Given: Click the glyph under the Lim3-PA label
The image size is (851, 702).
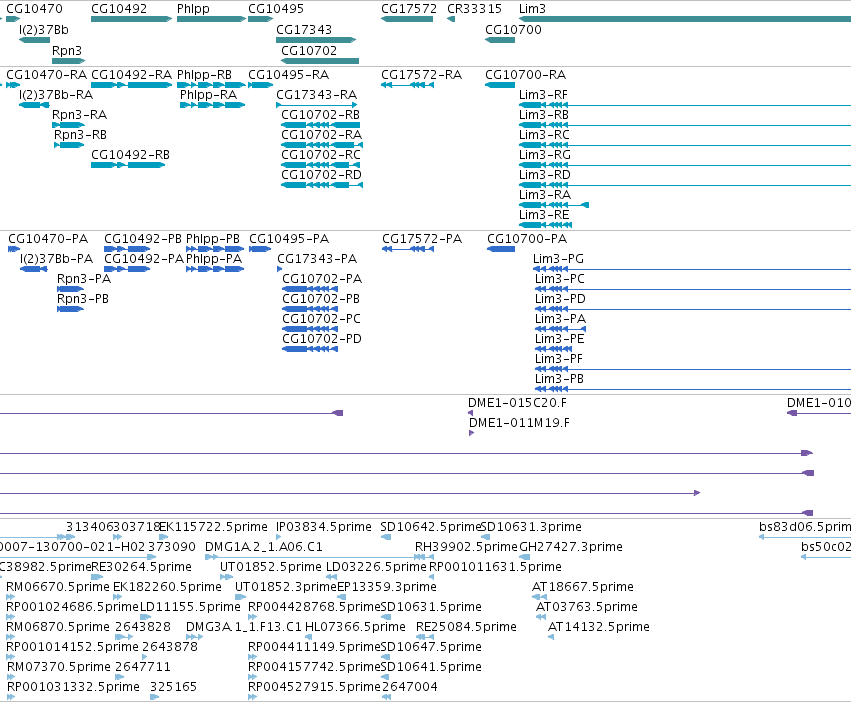Looking at the screenshot, I should (560, 329).
